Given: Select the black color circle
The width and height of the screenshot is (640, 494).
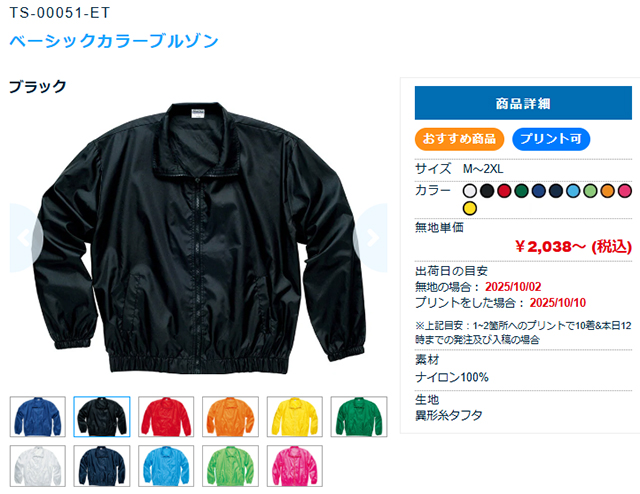Looking at the screenshot, I should pyautogui.click(x=487, y=191).
